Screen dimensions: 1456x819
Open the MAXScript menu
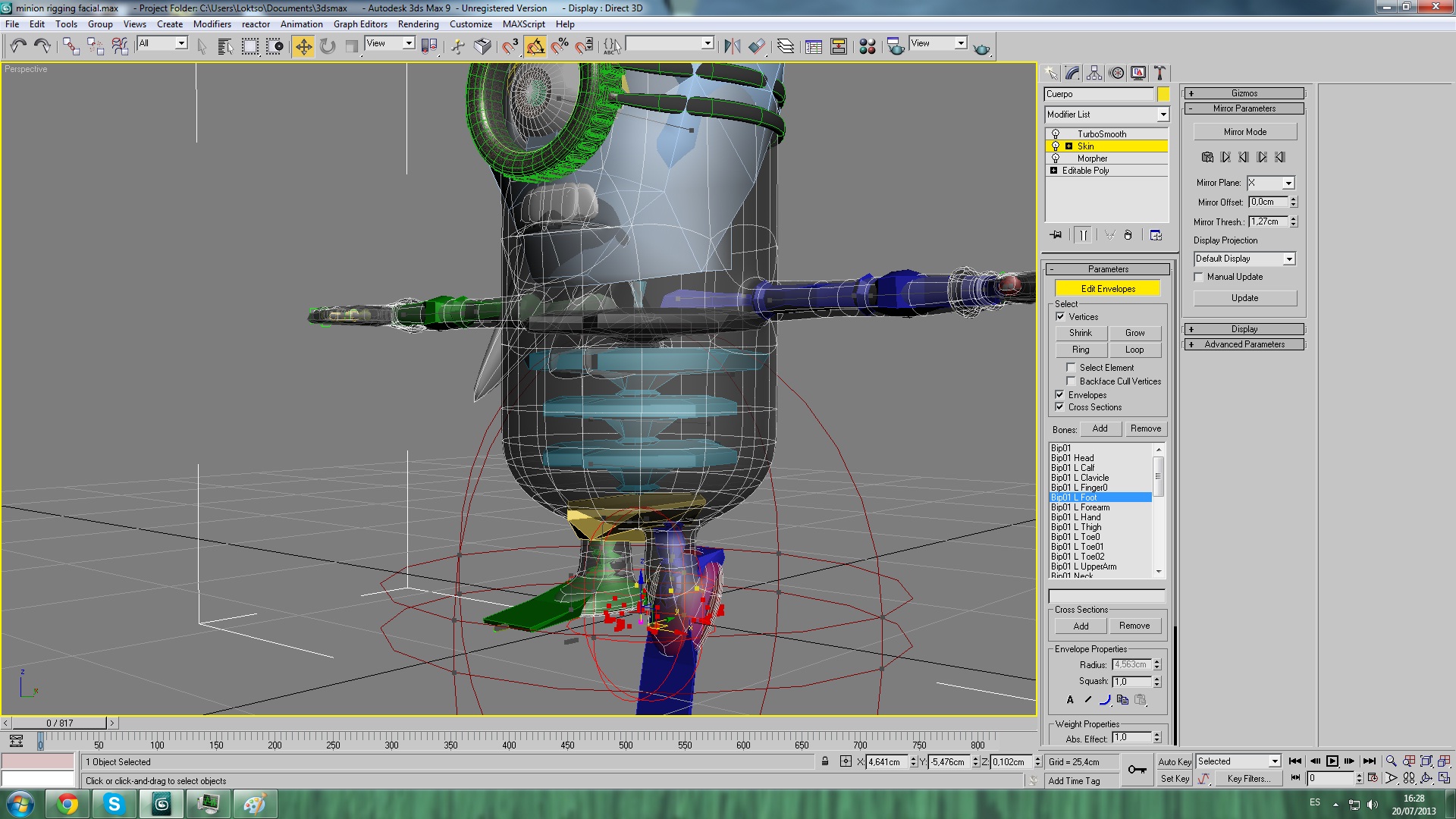click(523, 24)
